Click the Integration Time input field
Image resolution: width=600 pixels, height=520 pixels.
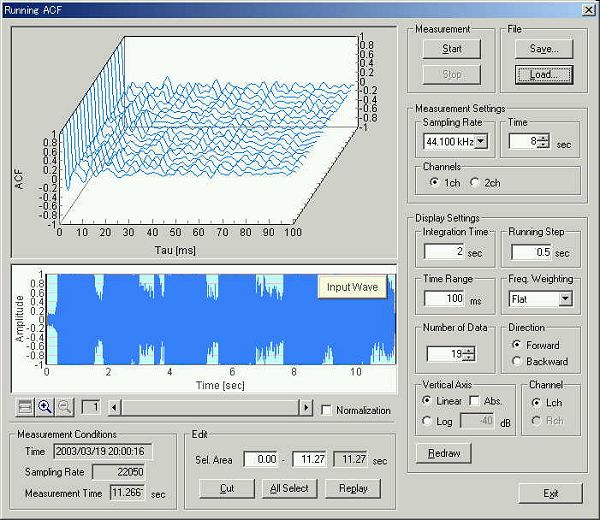pyautogui.click(x=443, y=251)
